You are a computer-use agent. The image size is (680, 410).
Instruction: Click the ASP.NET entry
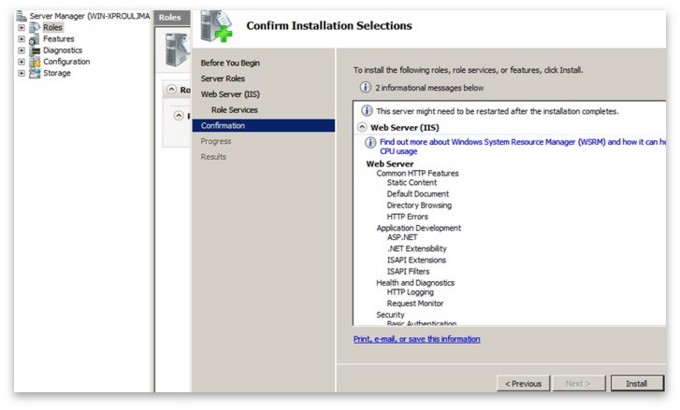pos(402,237)
